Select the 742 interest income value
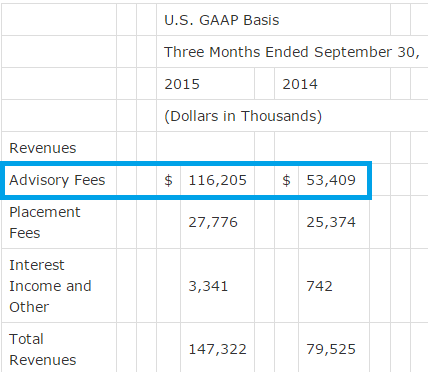428x372 pixels. (x=319, y=286)
